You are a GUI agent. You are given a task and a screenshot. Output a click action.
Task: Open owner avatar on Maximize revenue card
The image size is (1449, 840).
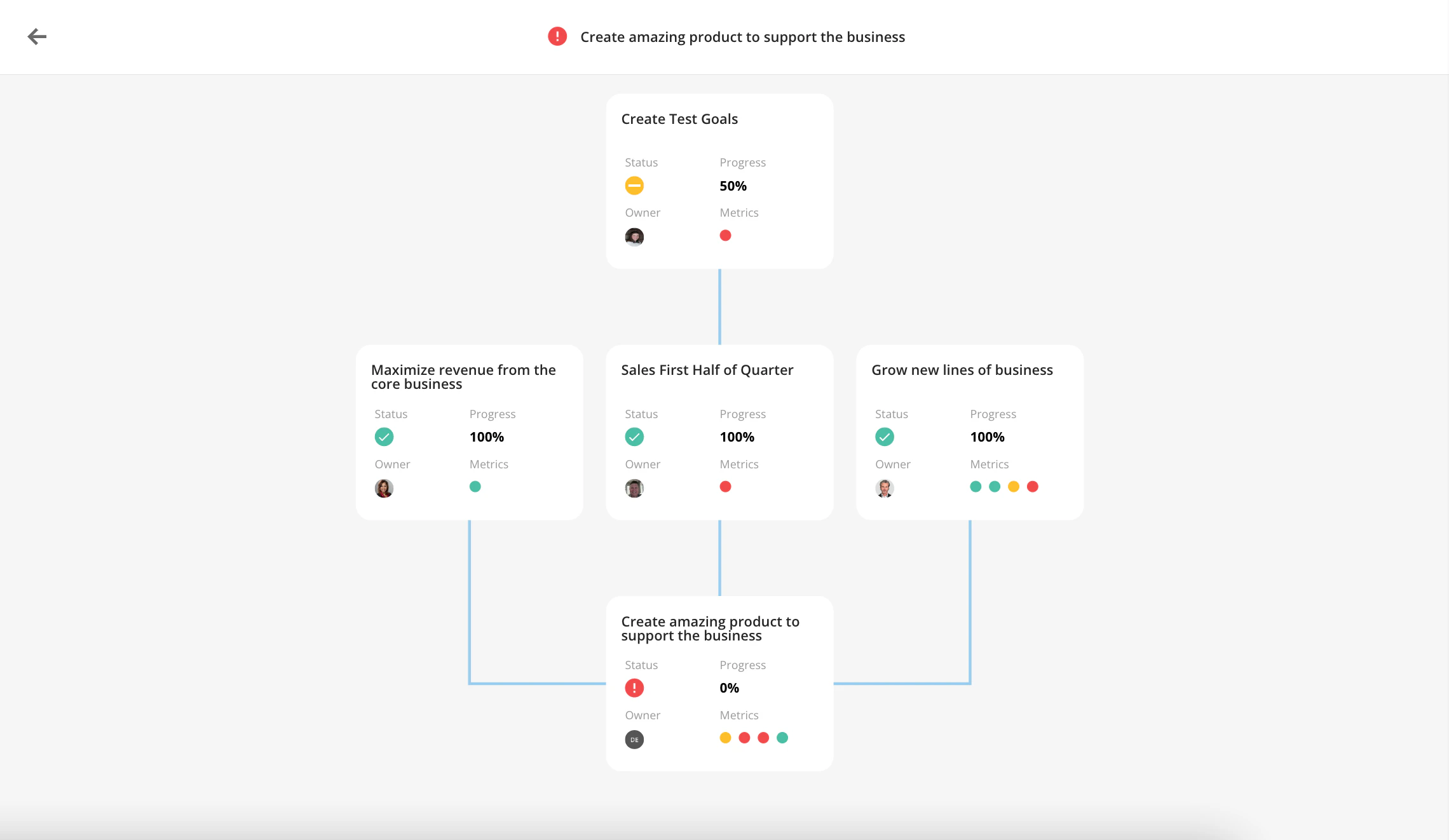click(x=384, y=488)
